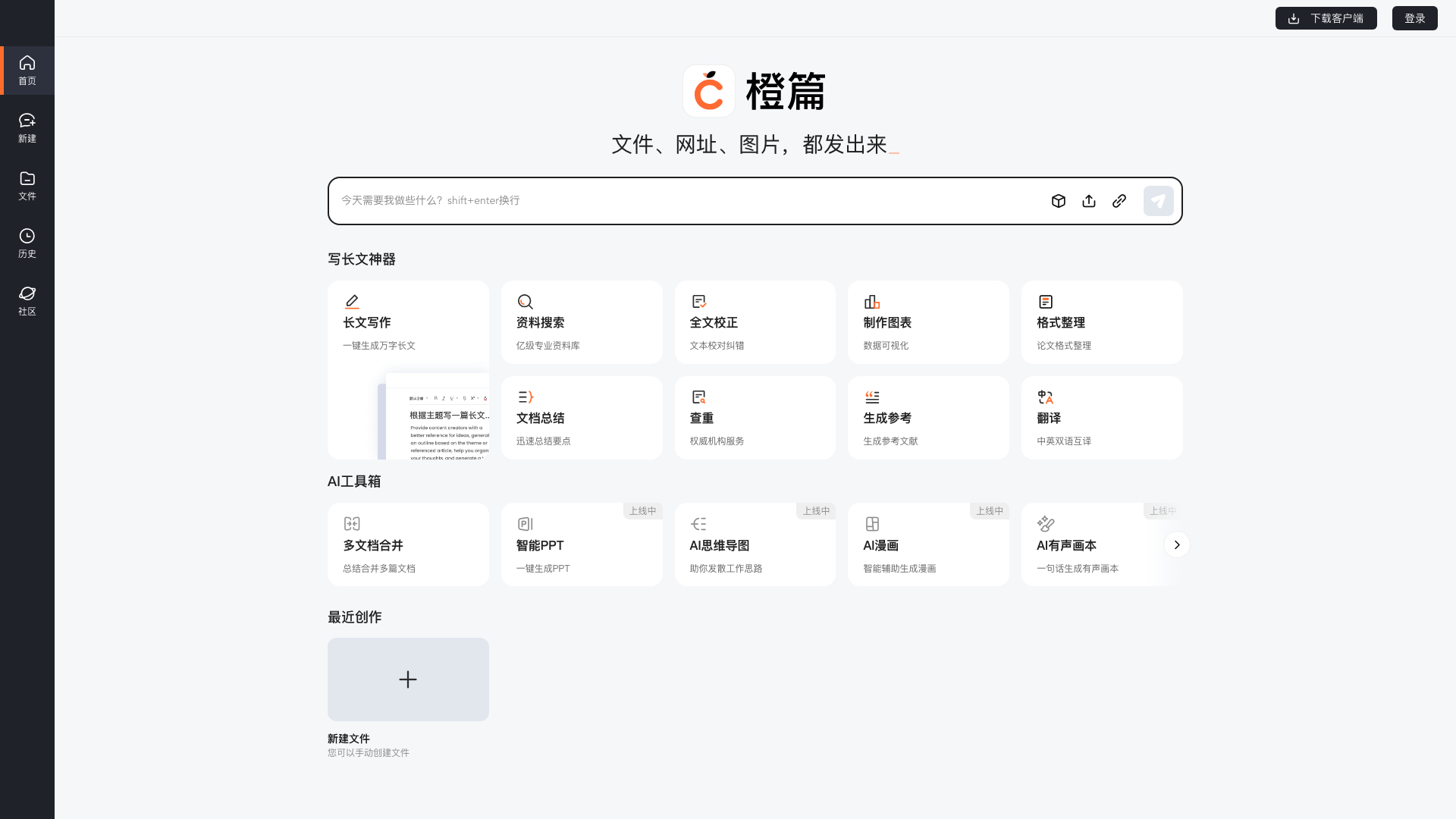This screenshot has width=1456, height=819.
Task: Click the 长文写作 document preview thumbnail
Action: click(x=434, y=416)
